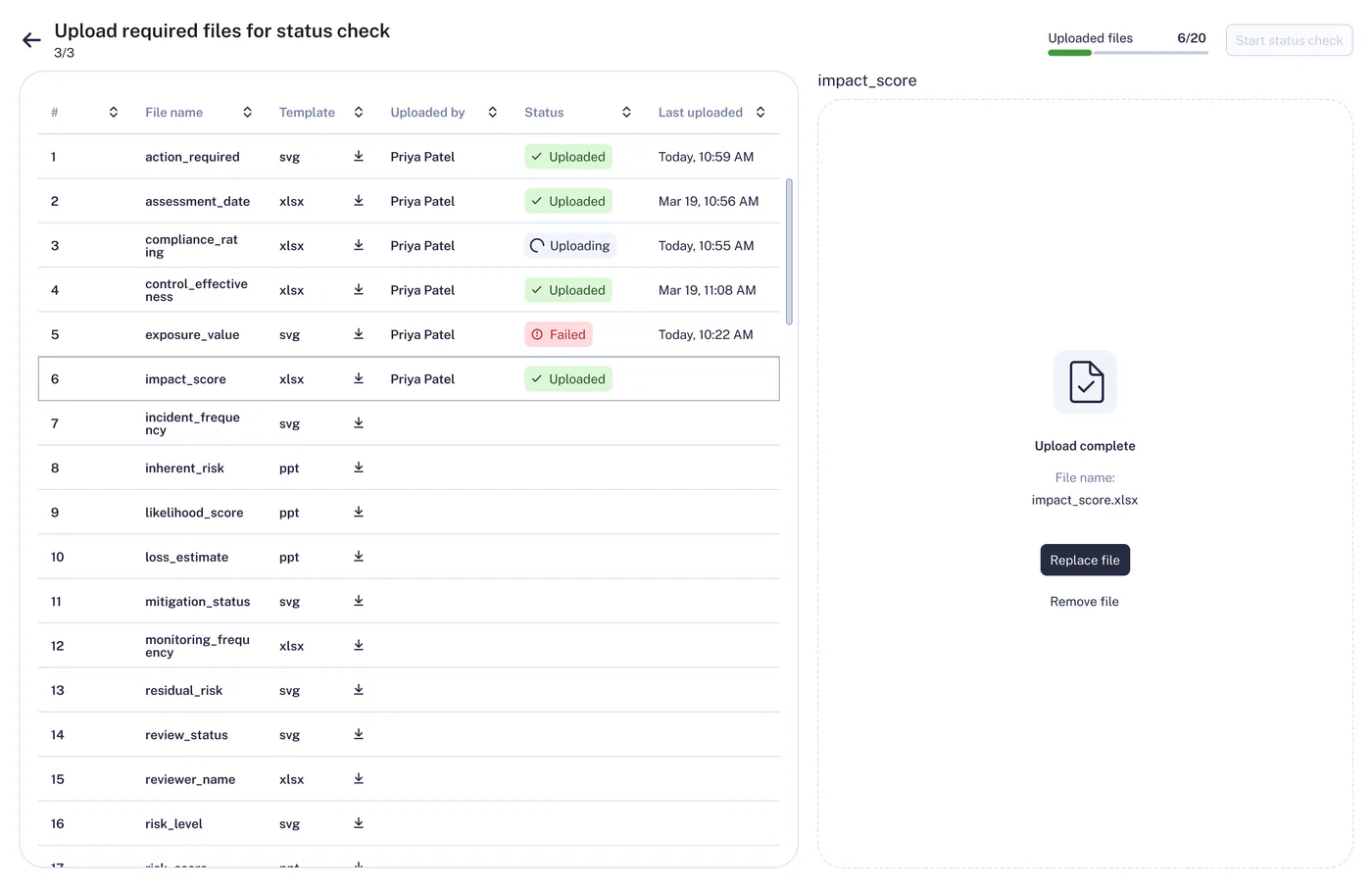Click the Uploaded status for assessment_date
Image resolution: width=1372 pixels, height=887 pixels.
tap(568, 201)
